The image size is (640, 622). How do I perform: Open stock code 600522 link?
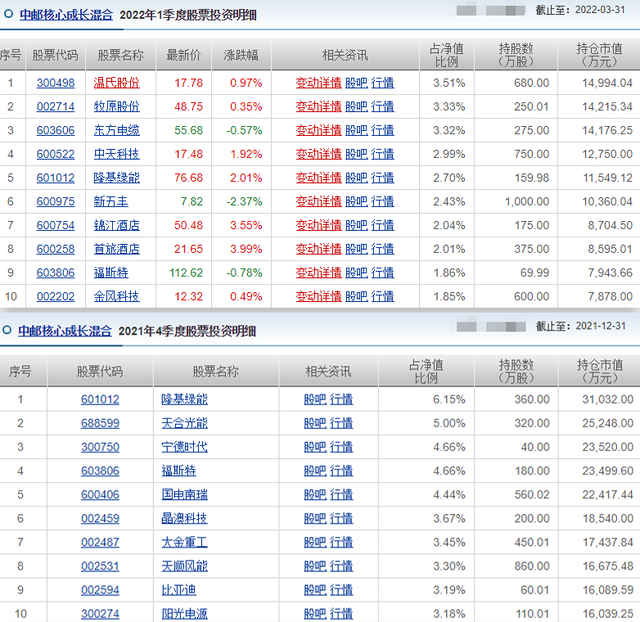[x=56, y=154]
